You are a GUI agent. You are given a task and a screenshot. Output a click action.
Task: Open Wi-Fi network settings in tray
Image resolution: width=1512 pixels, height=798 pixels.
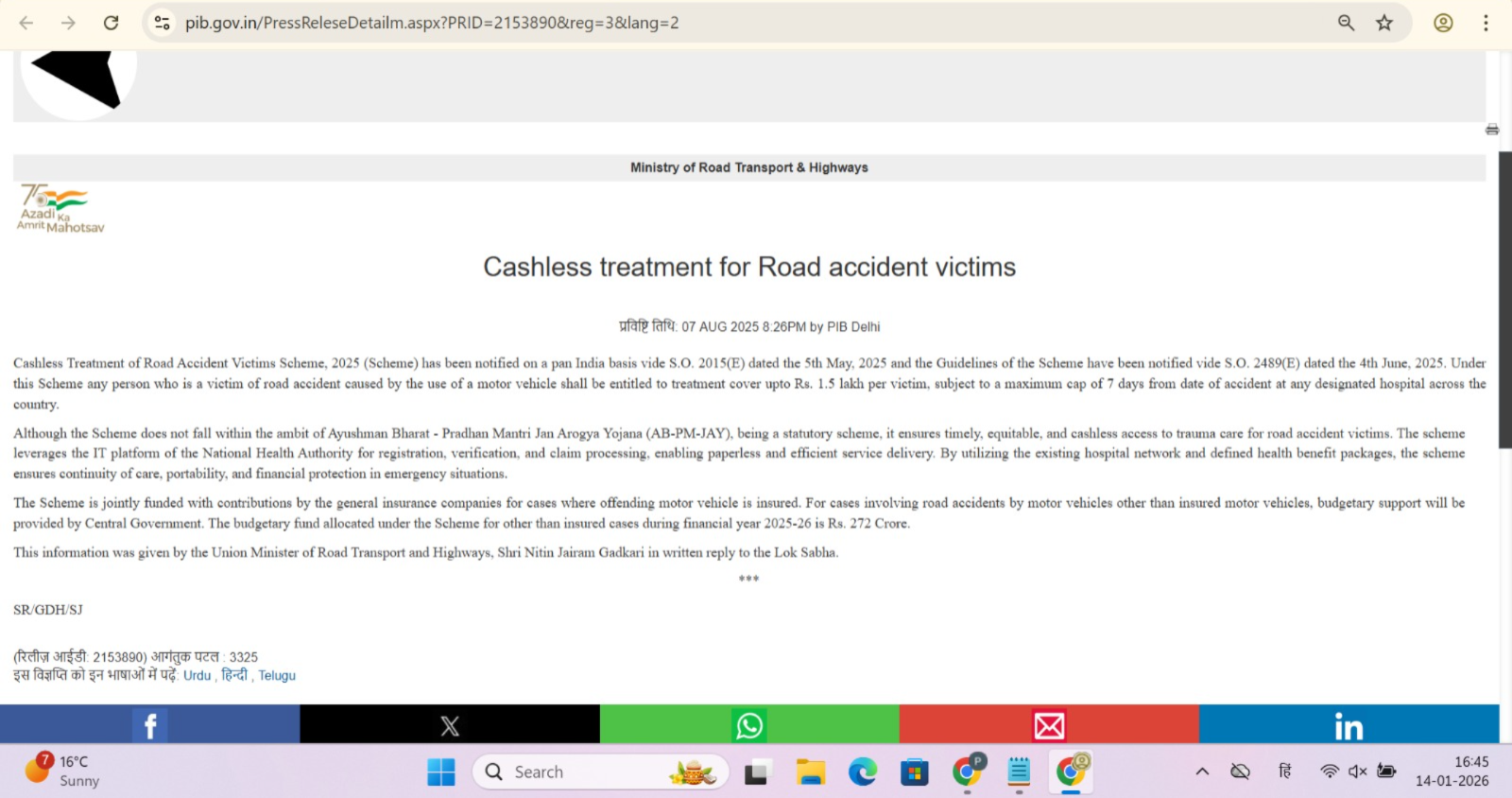[x=1330, y=772]
